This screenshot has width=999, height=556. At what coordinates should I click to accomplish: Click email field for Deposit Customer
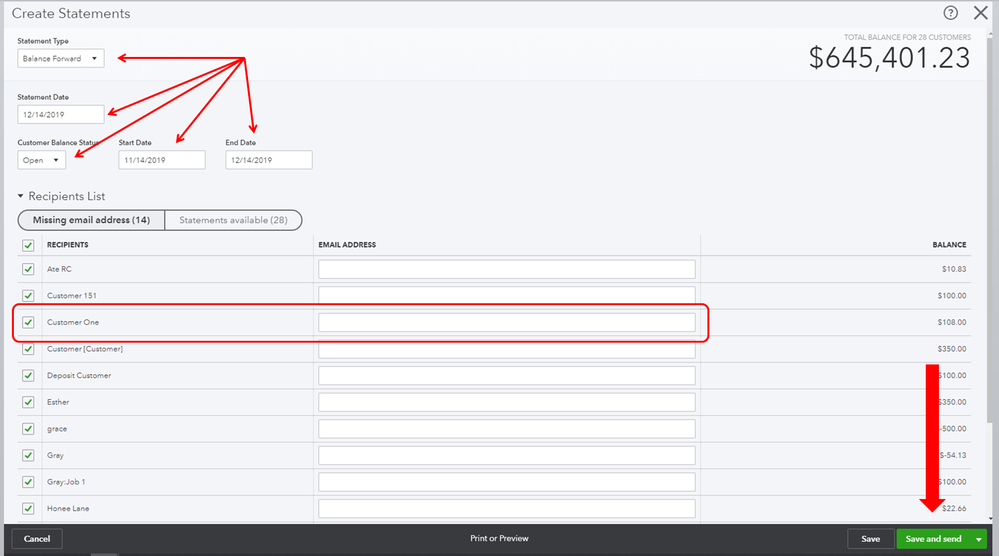507,375
